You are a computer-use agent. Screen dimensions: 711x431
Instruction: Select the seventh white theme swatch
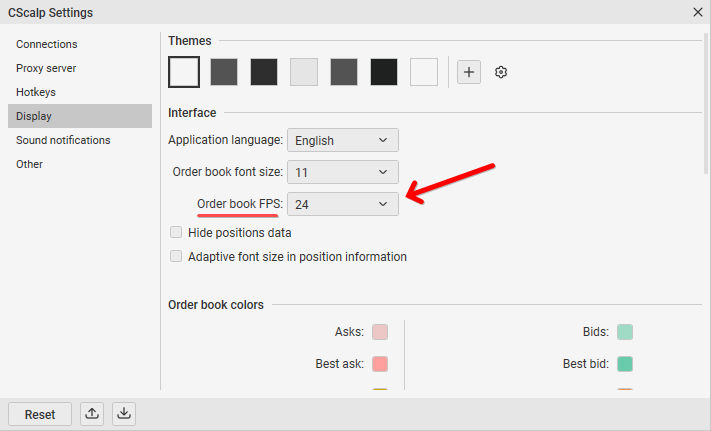pyautogui.click(x=424, y=72)
